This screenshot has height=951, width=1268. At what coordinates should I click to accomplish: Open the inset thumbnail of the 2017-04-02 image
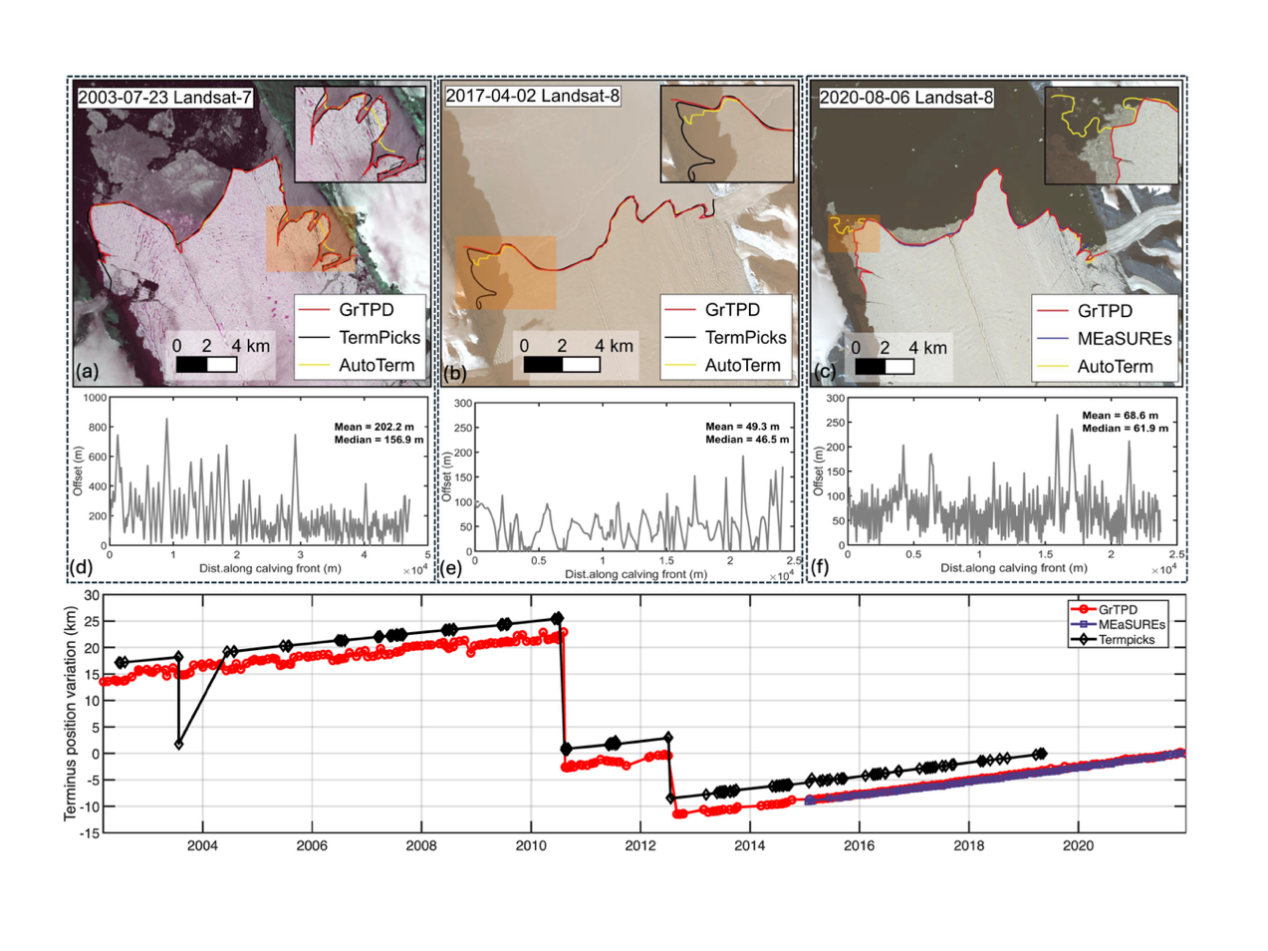[x=727, y=132]
